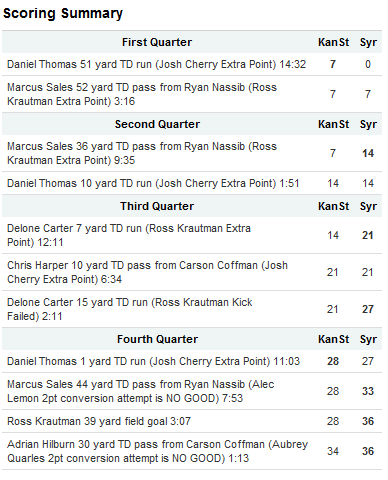Select the Third Quarter header row
Image resolution: width=388 pixels, height=480 pixels.
[x=192, y=206]
